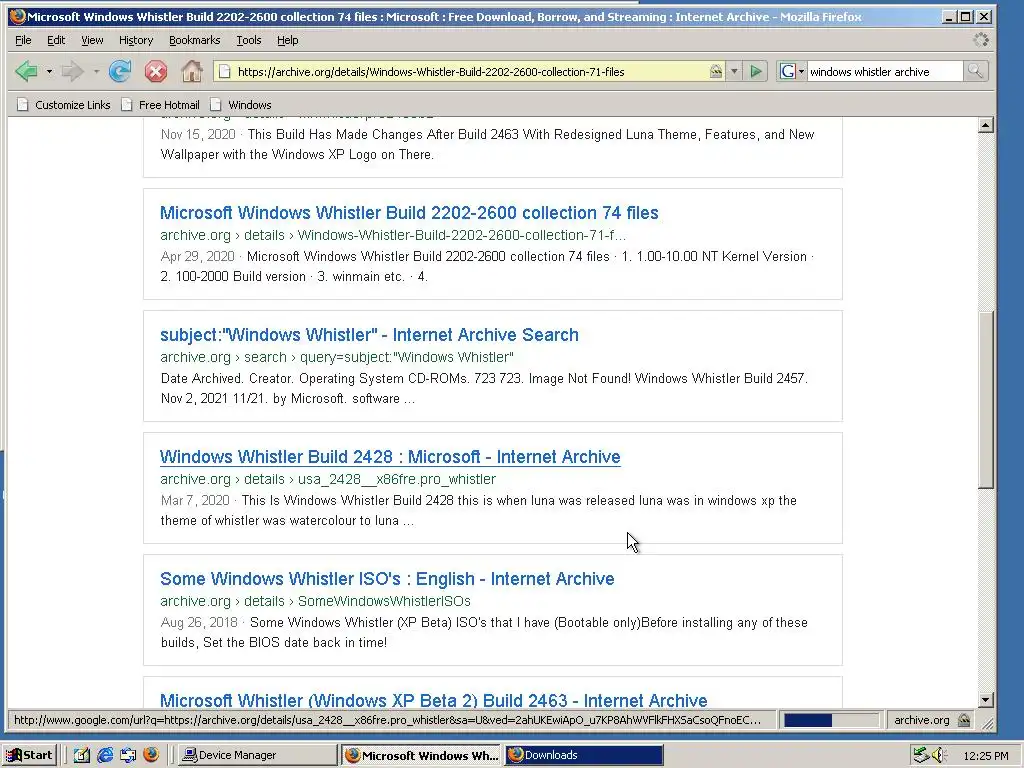Open the Help menu
The width and height of the screenshot is (1024, 768).
coord(287,40)
